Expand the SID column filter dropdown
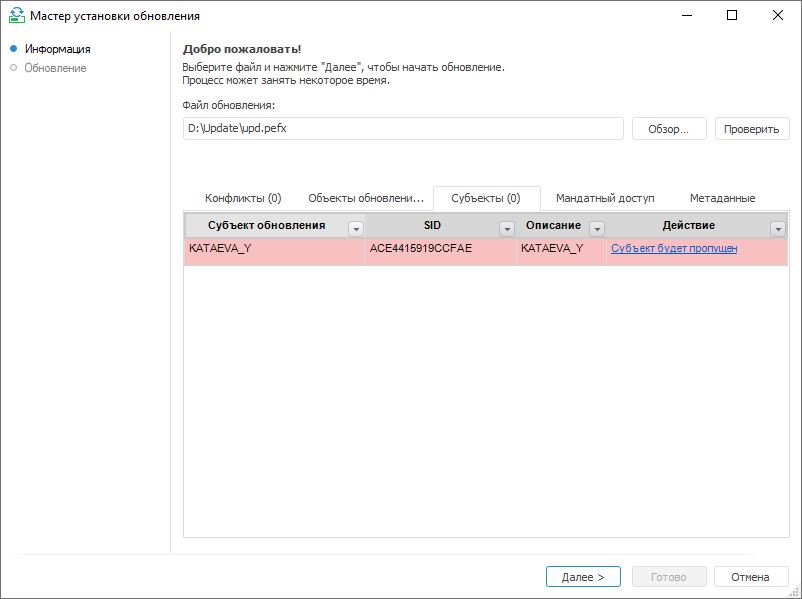 [506, 228]
